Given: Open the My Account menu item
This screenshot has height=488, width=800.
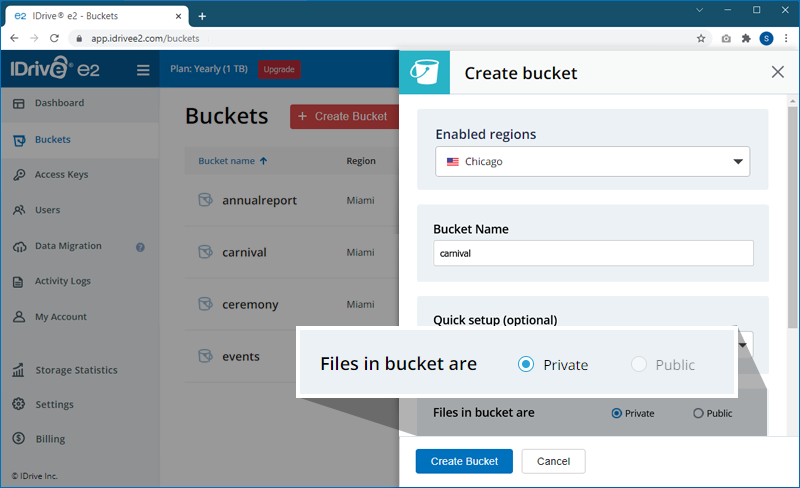Looking at the screenshot, I should (x=61, y=316).
